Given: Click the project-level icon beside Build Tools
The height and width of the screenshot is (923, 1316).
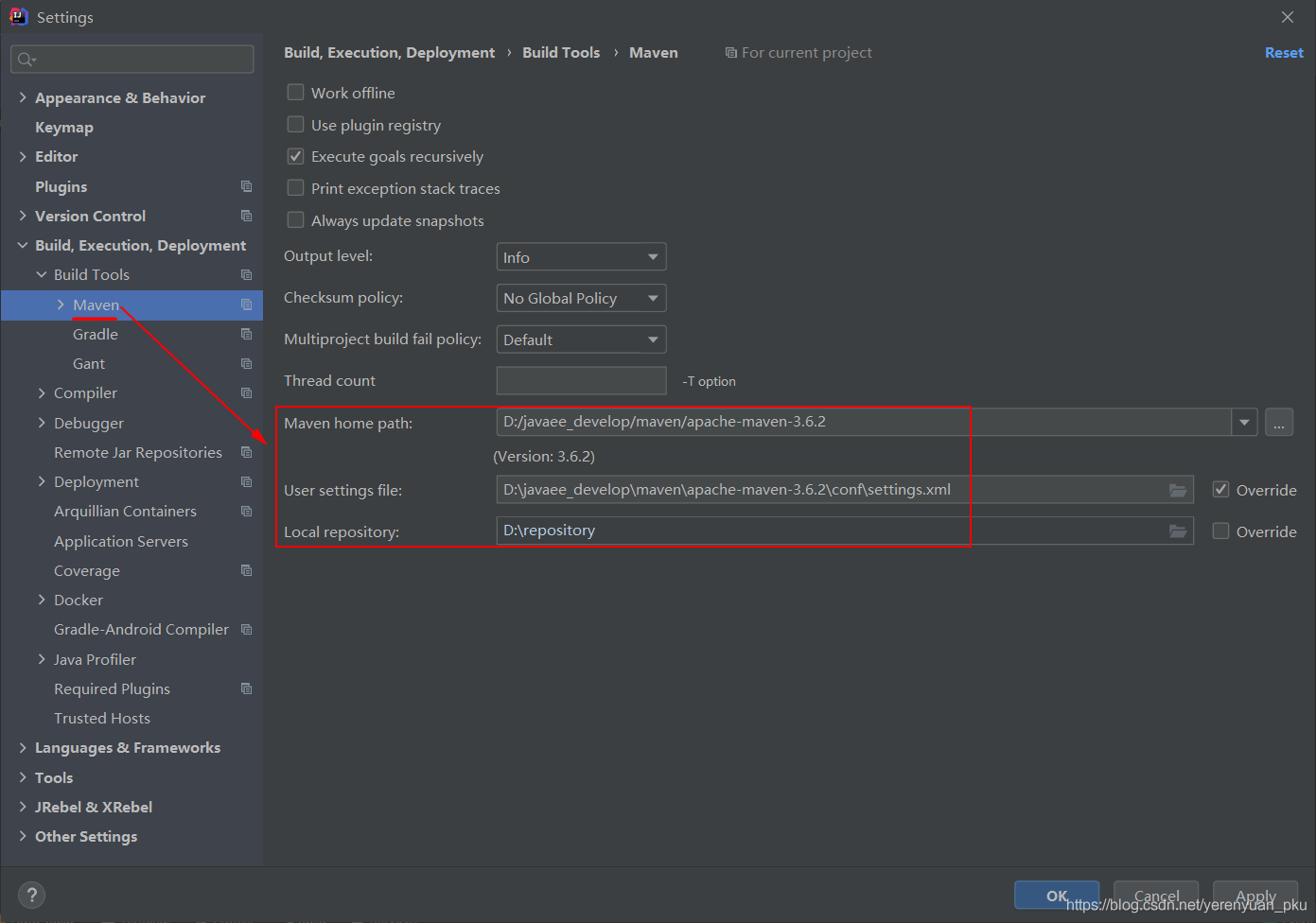Looking at the screenshot, I should click(246, 274).
